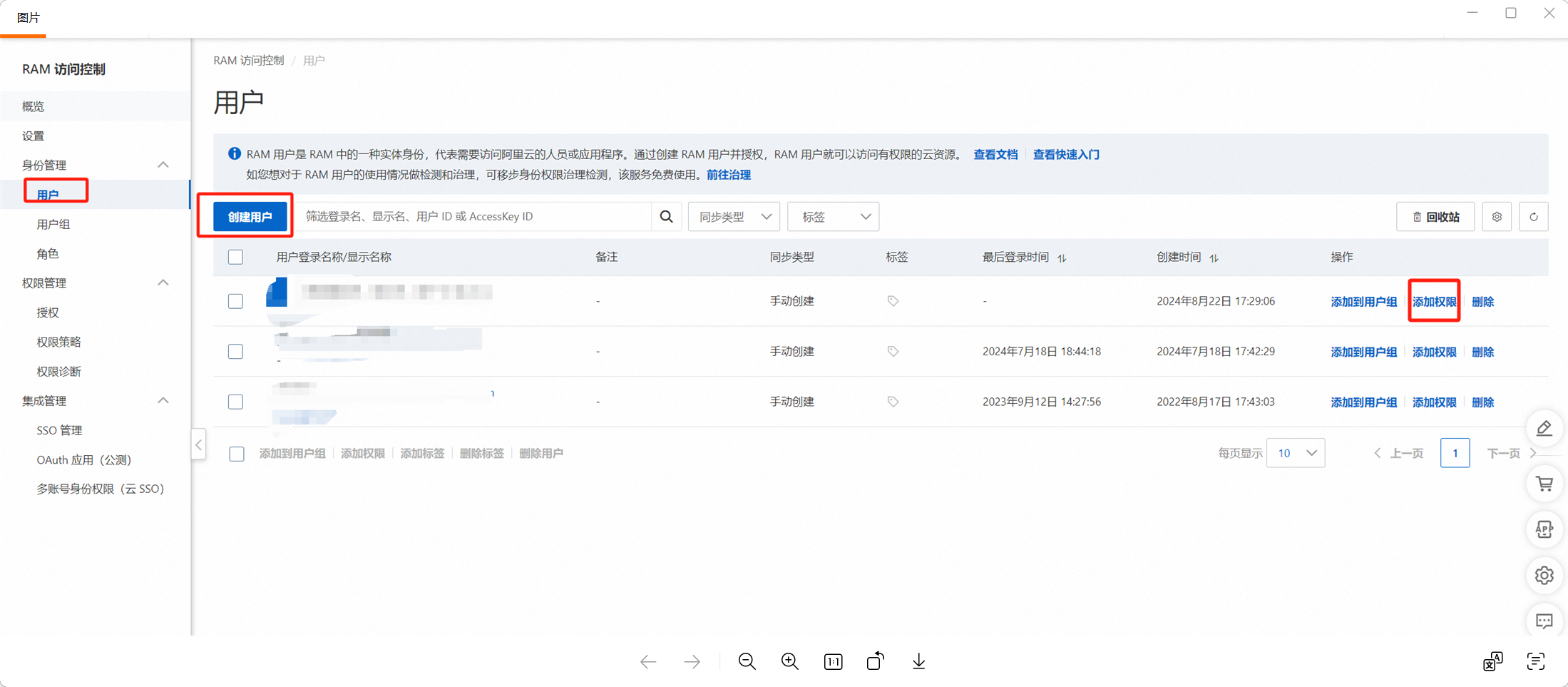
Task: Open 权限诊断 in the sidebar
Action: [x=96, y=371]
